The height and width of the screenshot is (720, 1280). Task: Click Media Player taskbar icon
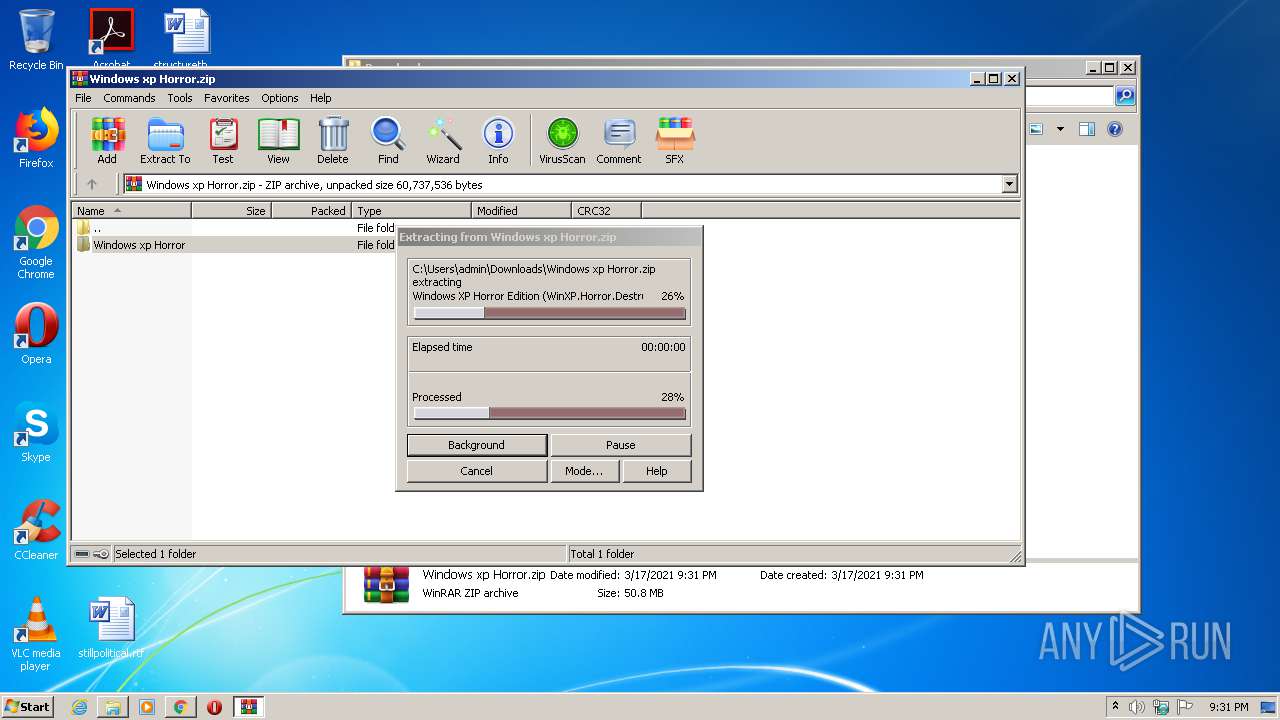(147, 707)
